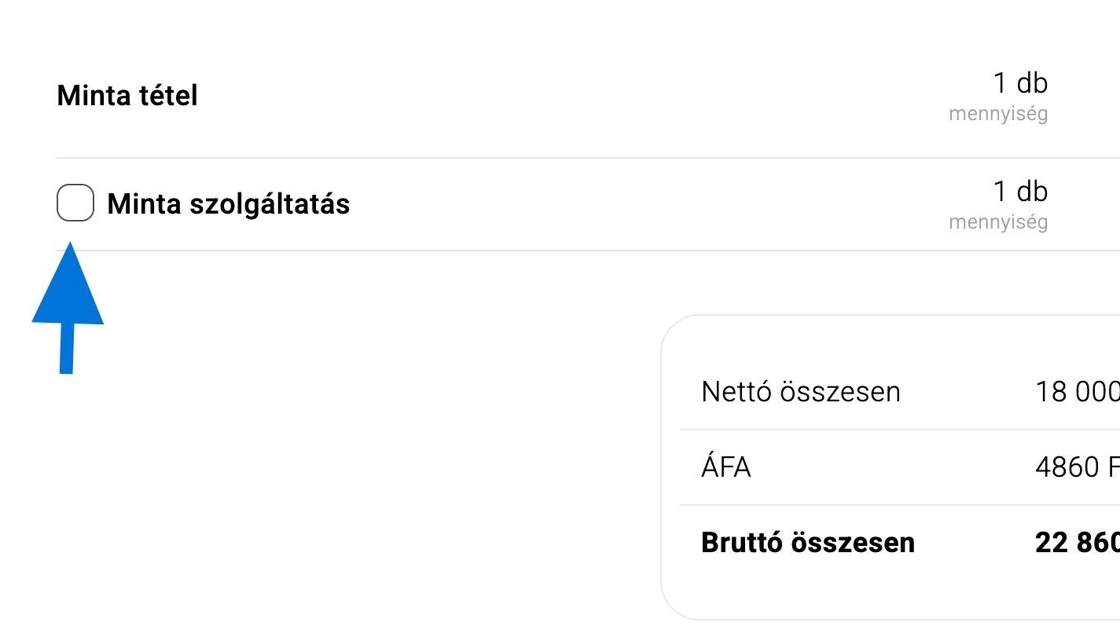Click the 1 db quantity of Minta tétel
1120x626 pixels.
pos(1020,83)
